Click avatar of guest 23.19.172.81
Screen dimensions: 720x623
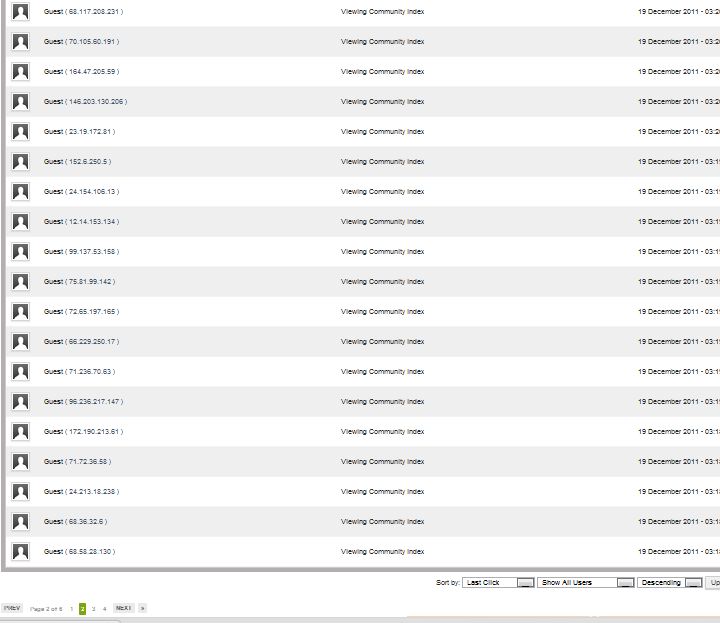click(x=20, y=132)
